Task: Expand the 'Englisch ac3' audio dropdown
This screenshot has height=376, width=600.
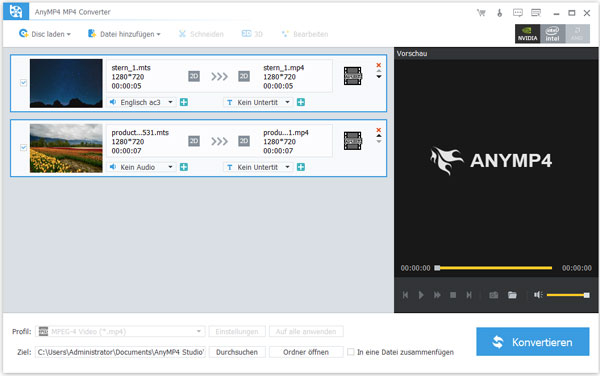Action: tap(141, 102)
